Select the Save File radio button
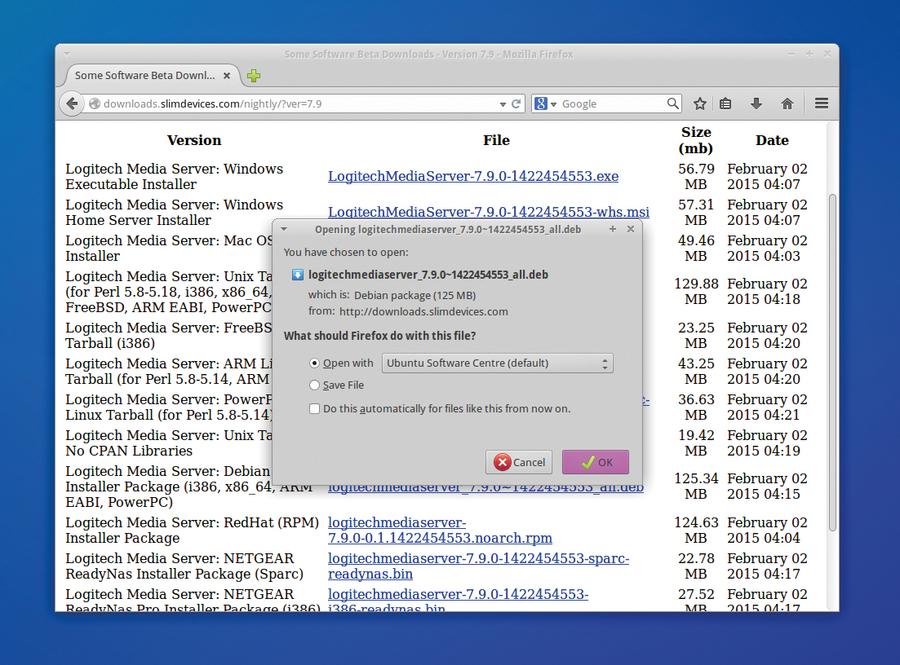The height and width of the screenshot is (665, 900). [314, 385]
